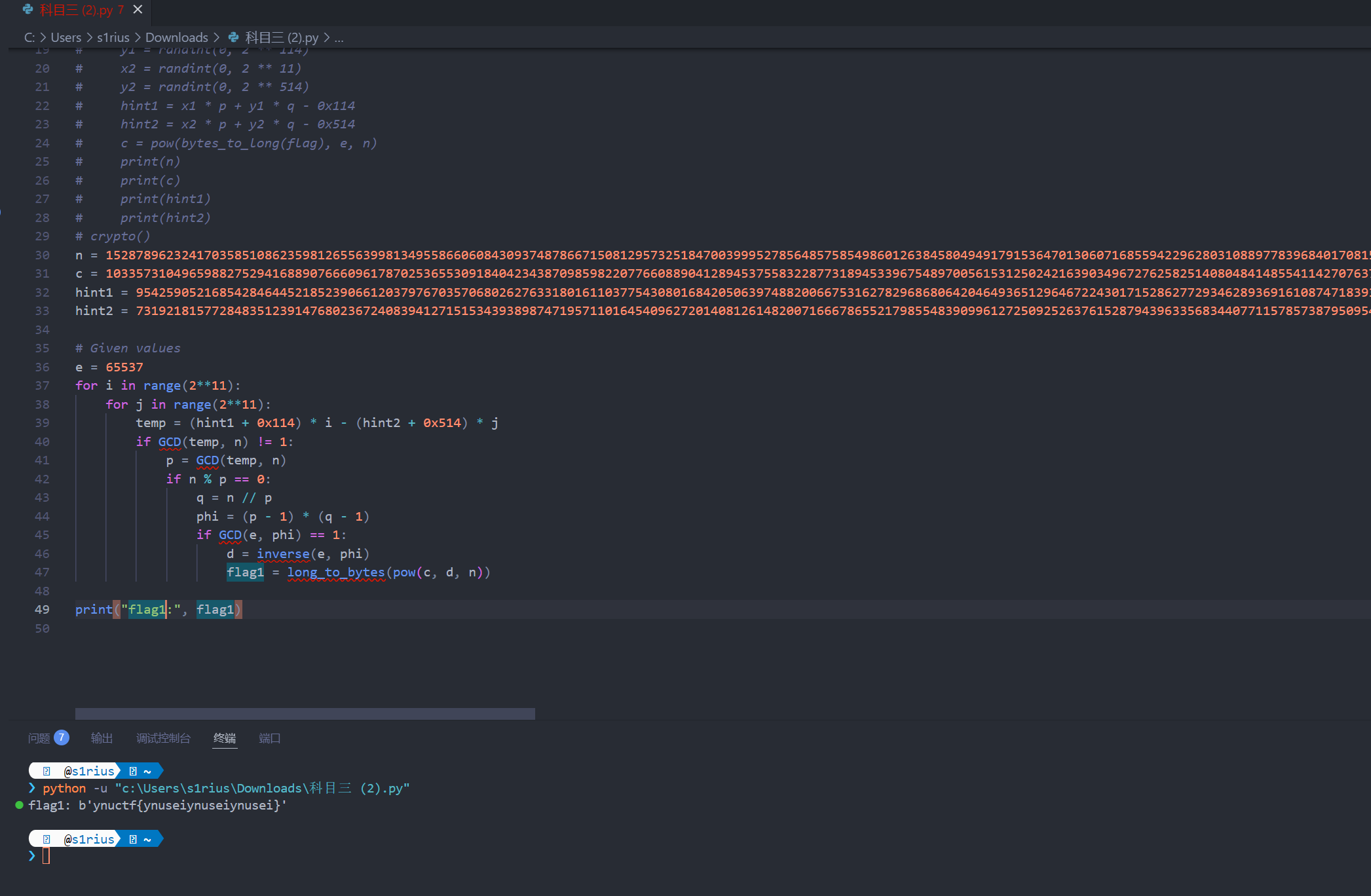This screenshot has height=896, width=1371.
Task: Select the 终端 panel tab
Action: coord(225,738)
